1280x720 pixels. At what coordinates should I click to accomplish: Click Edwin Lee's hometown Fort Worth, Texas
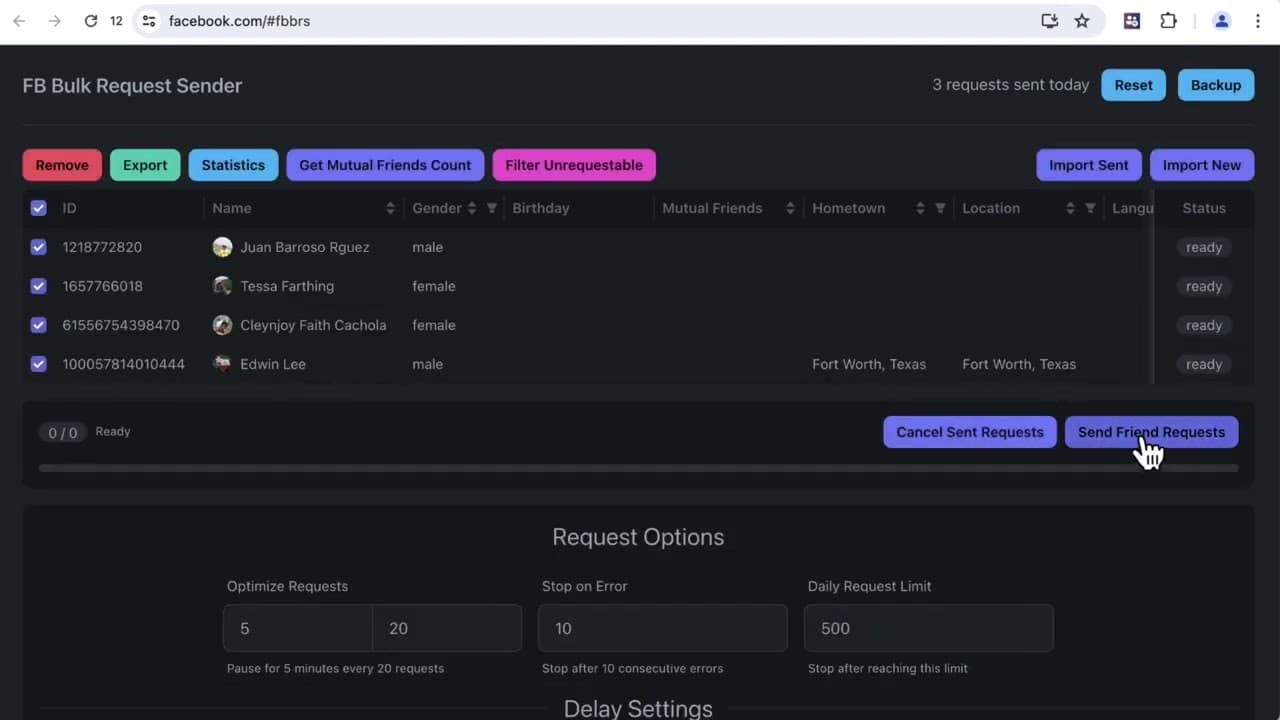(869, 364)
